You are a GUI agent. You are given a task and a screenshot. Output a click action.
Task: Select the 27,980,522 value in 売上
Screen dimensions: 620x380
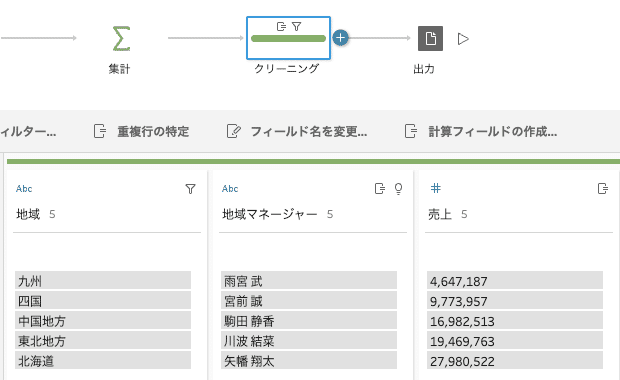515,361
